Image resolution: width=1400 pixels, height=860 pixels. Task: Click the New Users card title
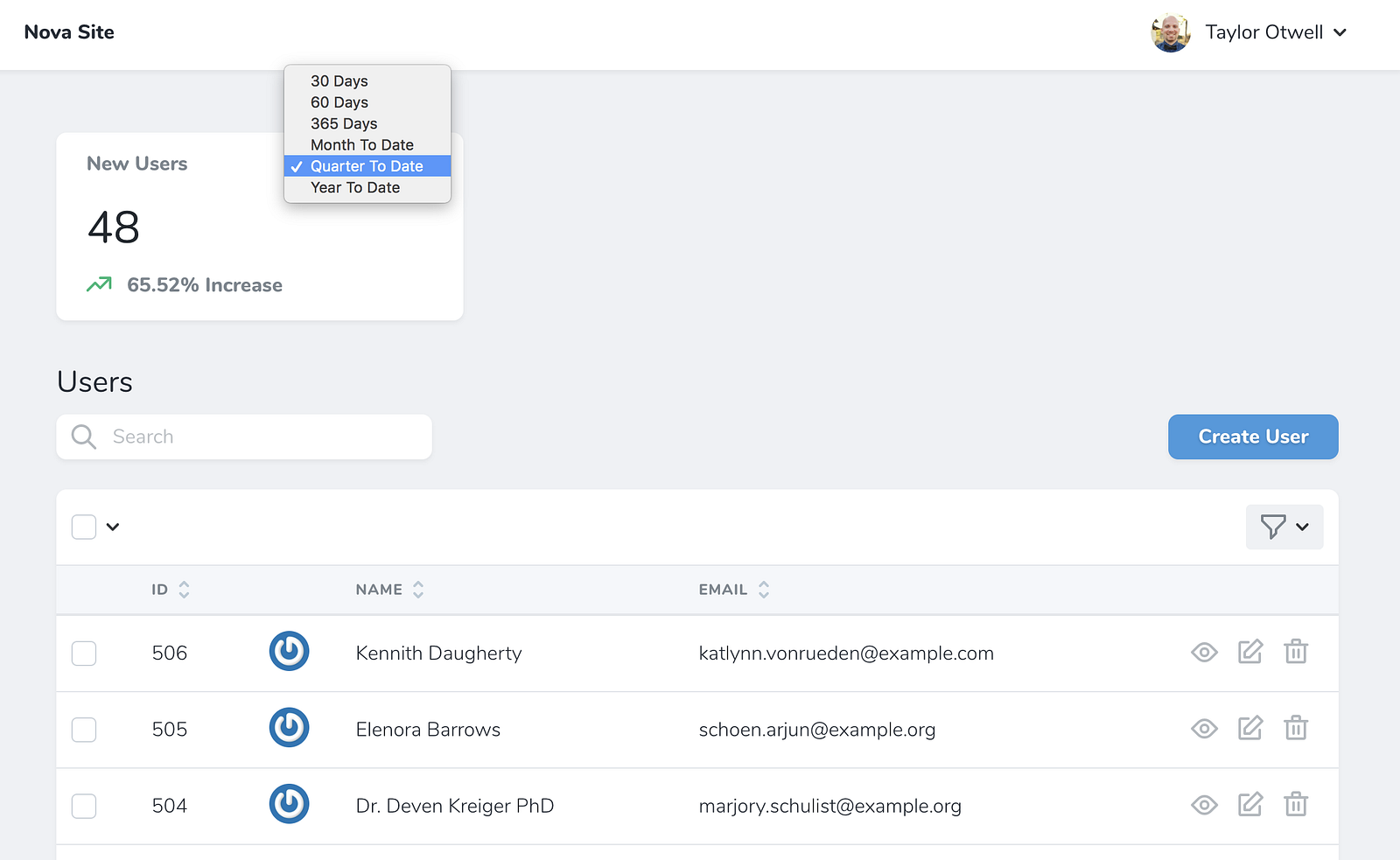coord(137,164)
